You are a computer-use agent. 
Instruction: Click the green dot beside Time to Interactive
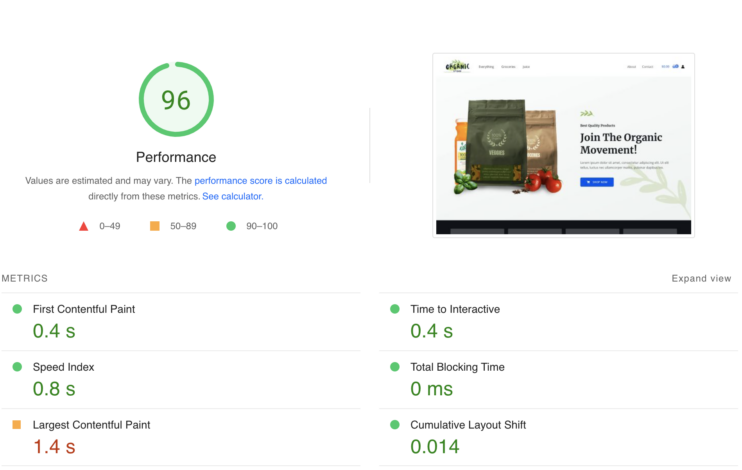pos(395,309)
